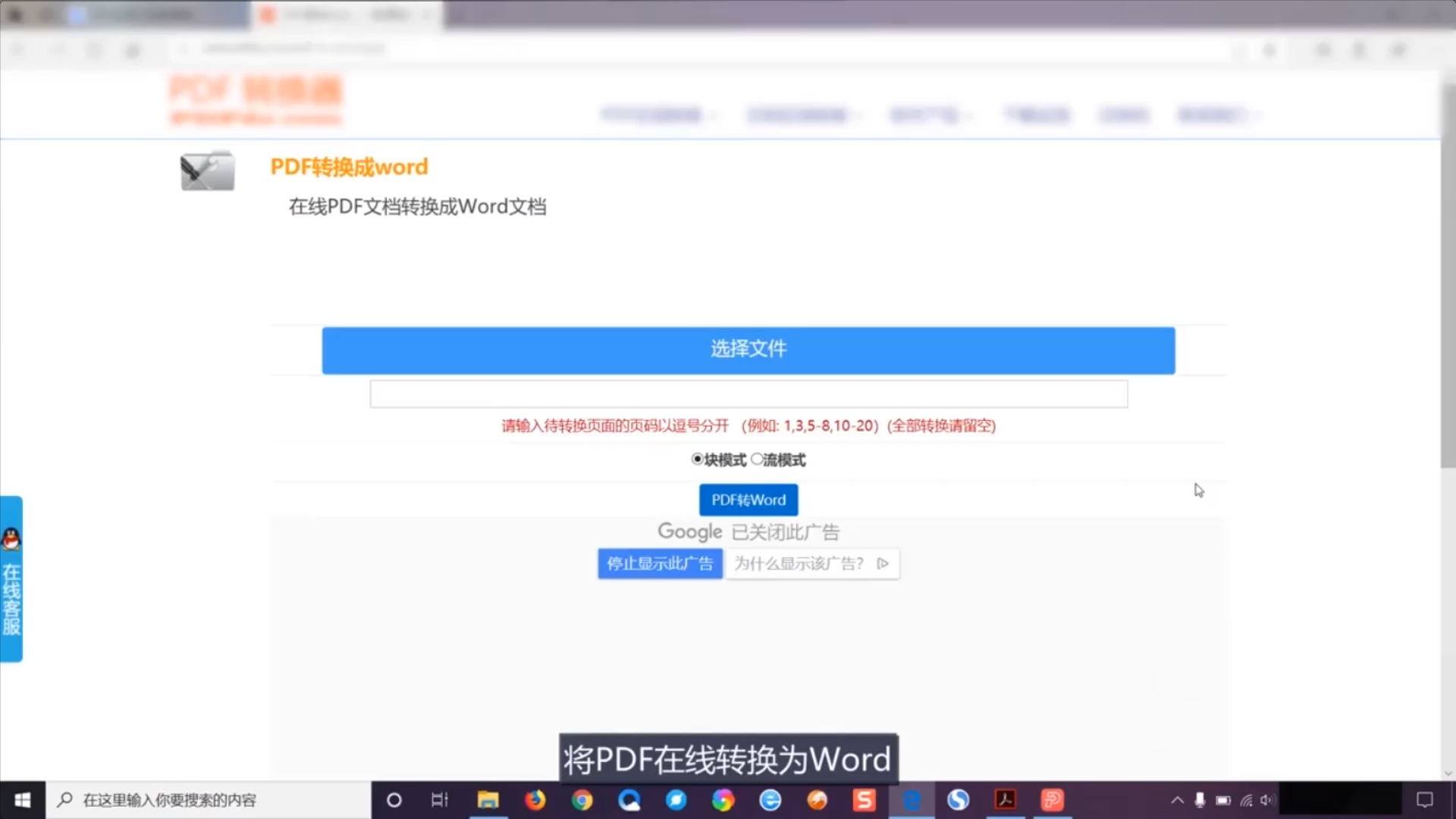Click the page number input field
This screenshot has width=1456, height=819.
pos(748,394)
